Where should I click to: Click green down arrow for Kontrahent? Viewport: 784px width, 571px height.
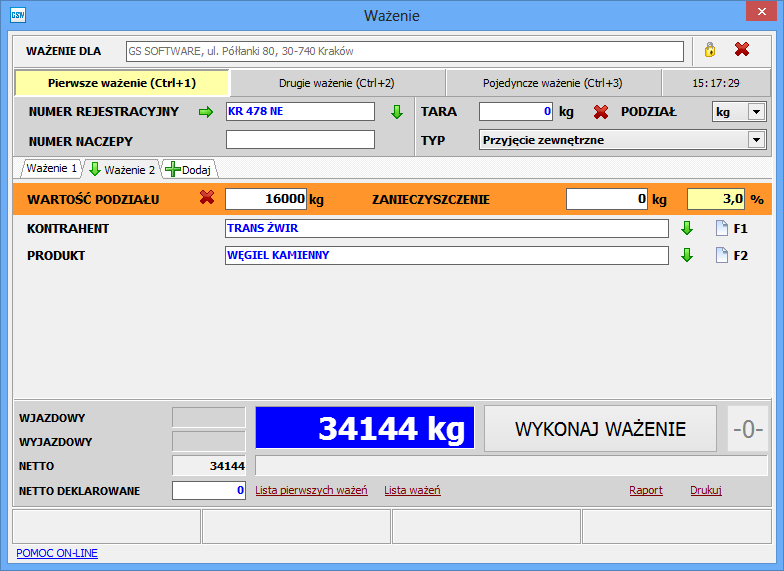point(687,228)
